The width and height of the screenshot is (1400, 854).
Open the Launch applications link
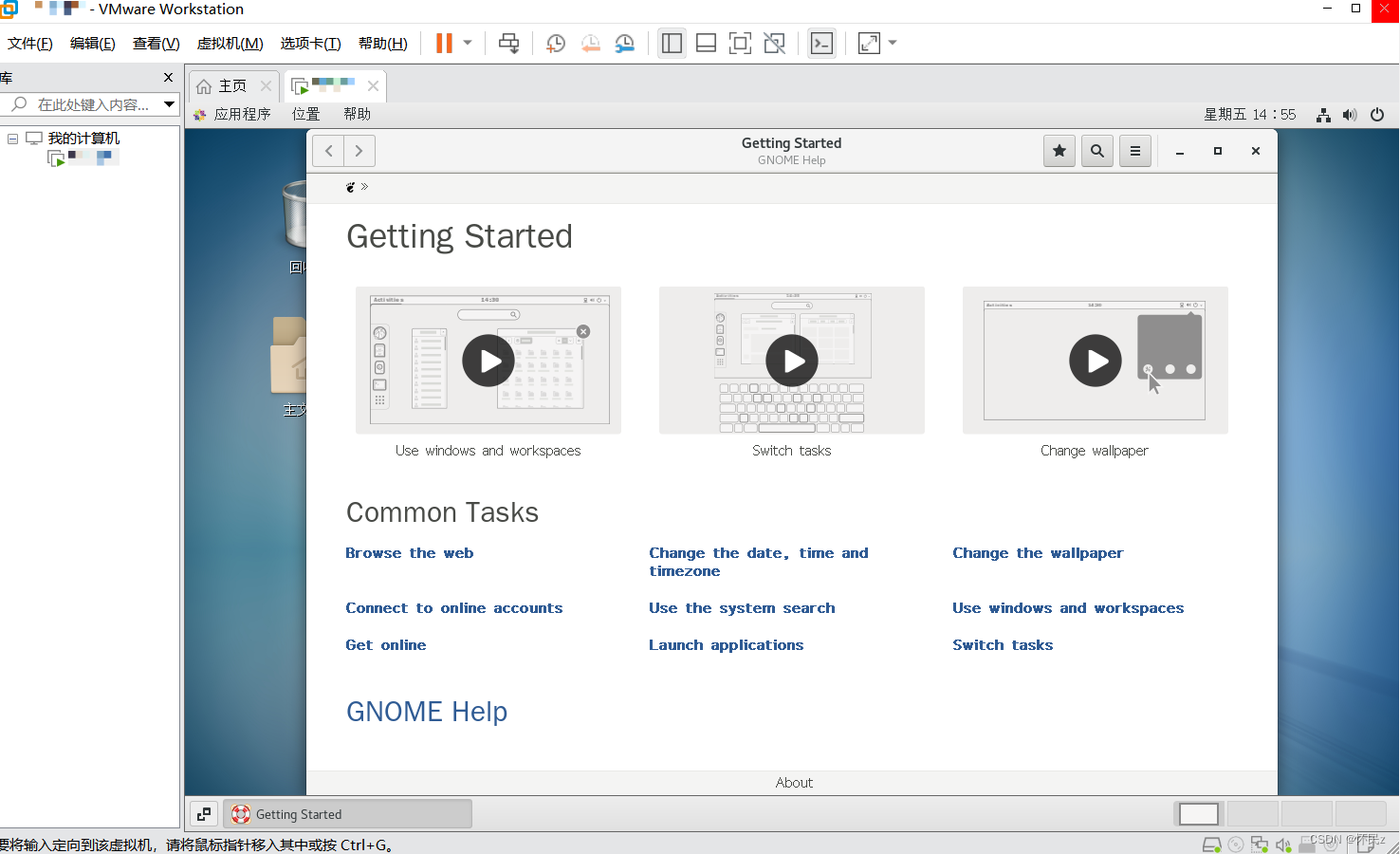(x=727, y=645)
